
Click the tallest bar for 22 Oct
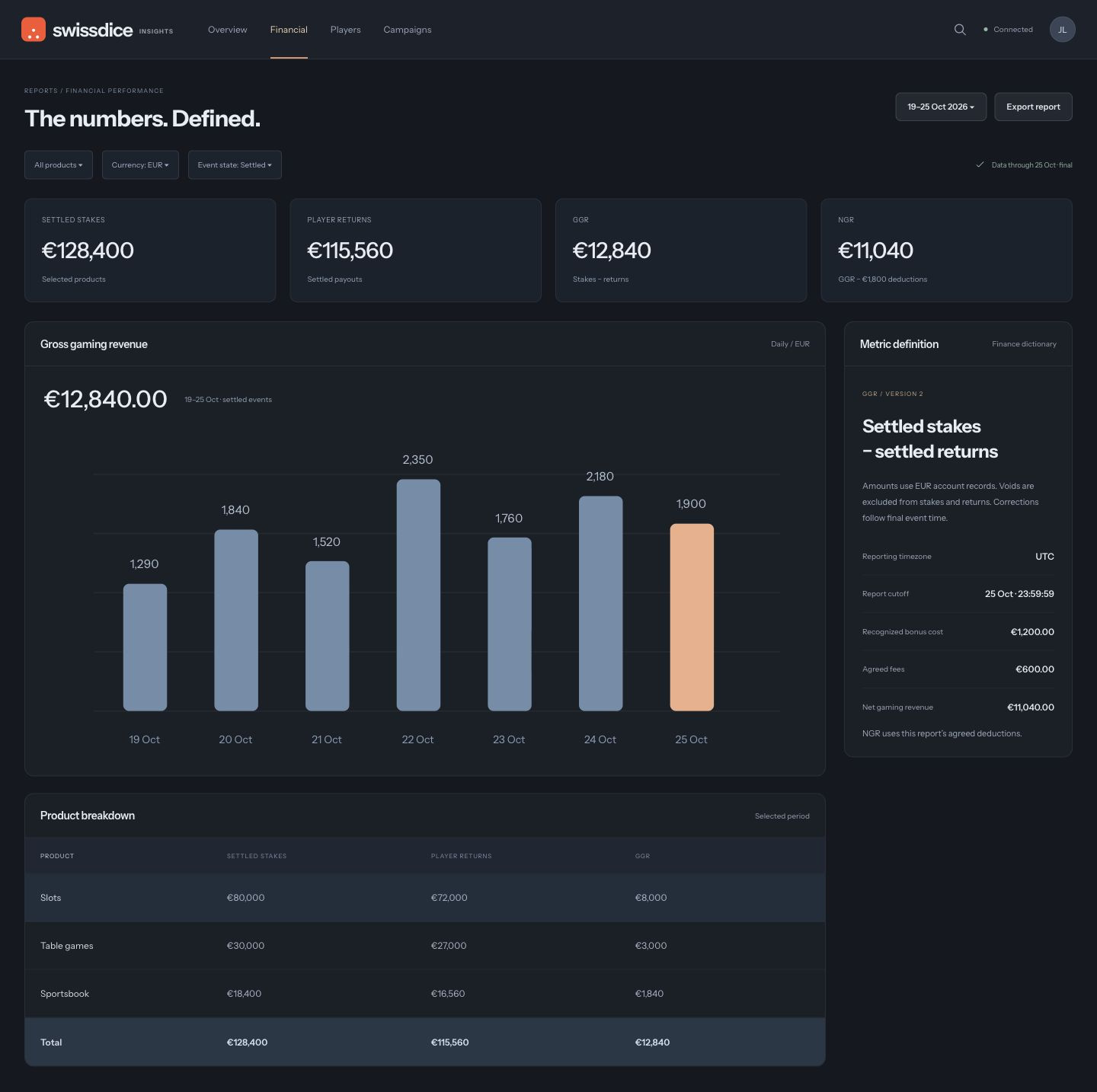tap(418, 595)
